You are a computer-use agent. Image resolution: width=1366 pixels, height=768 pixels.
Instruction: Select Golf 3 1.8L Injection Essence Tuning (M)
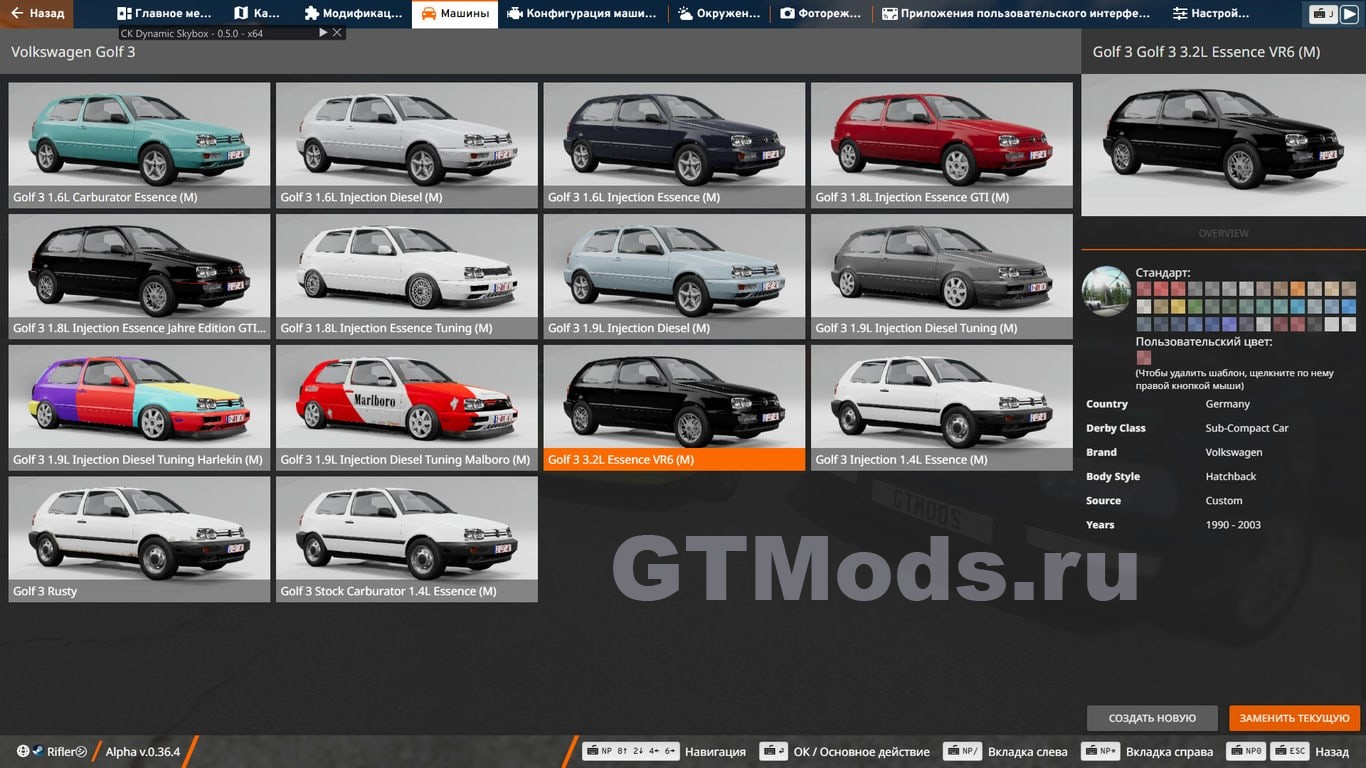click(x=407, y=276)
